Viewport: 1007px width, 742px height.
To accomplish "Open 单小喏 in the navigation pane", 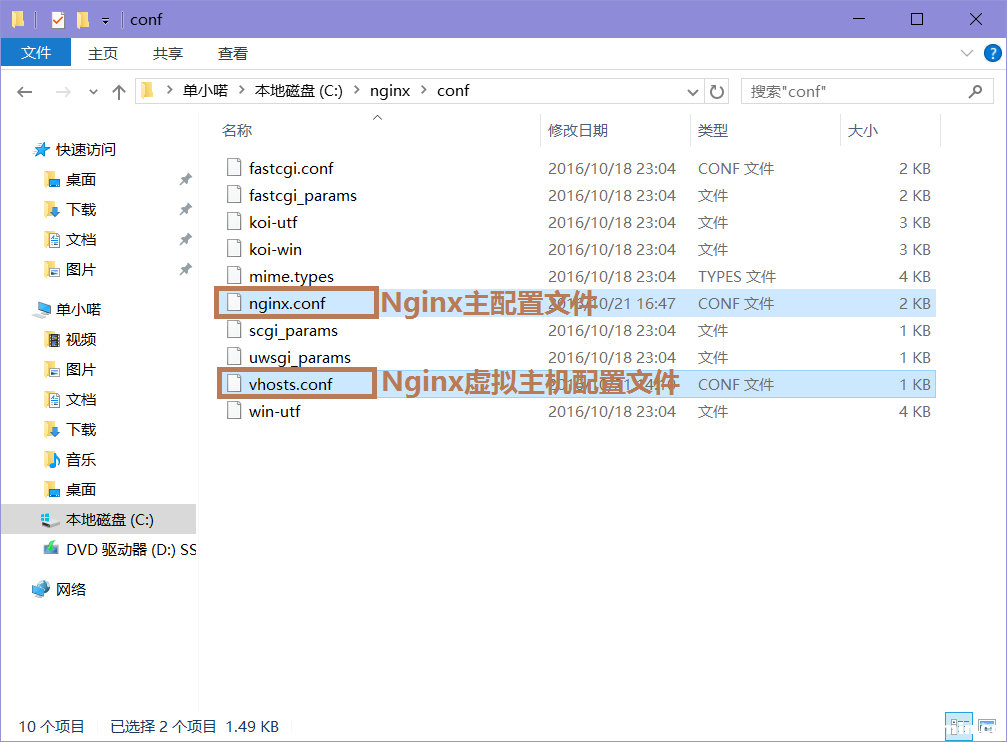I will pos(78,310).
